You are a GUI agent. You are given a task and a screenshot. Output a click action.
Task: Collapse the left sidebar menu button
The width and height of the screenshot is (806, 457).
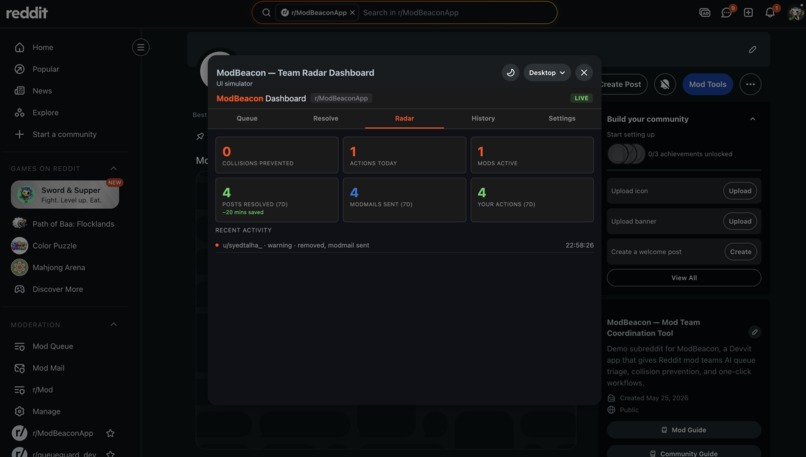point(140,47)
